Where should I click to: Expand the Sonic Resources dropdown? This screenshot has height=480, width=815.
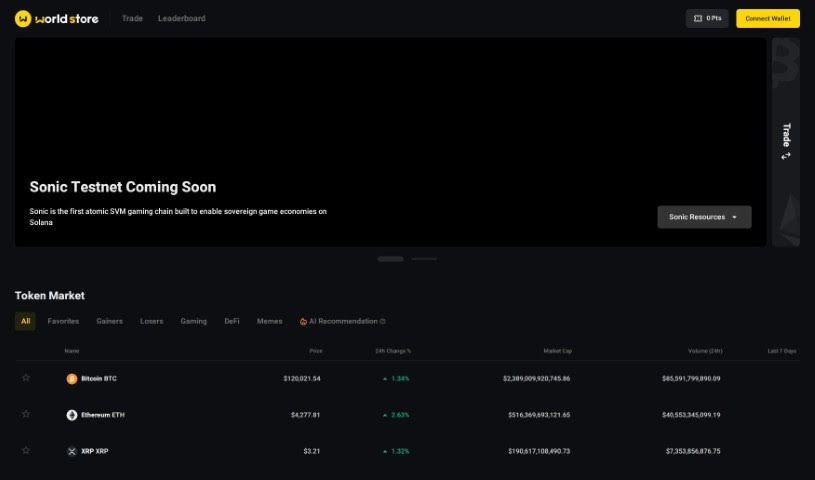click(704, 217)
